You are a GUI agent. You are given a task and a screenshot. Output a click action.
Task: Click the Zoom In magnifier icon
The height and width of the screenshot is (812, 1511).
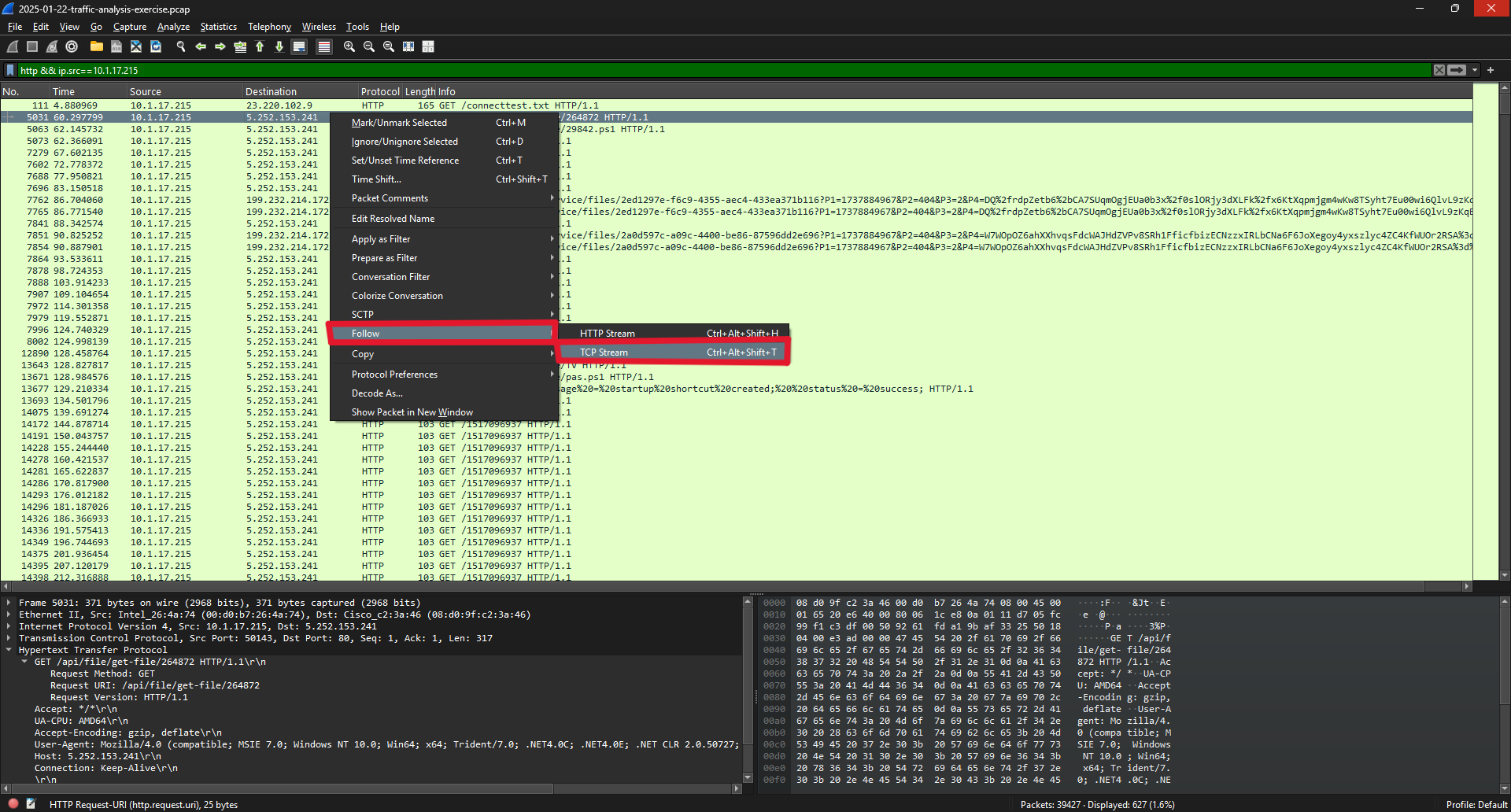349,47
